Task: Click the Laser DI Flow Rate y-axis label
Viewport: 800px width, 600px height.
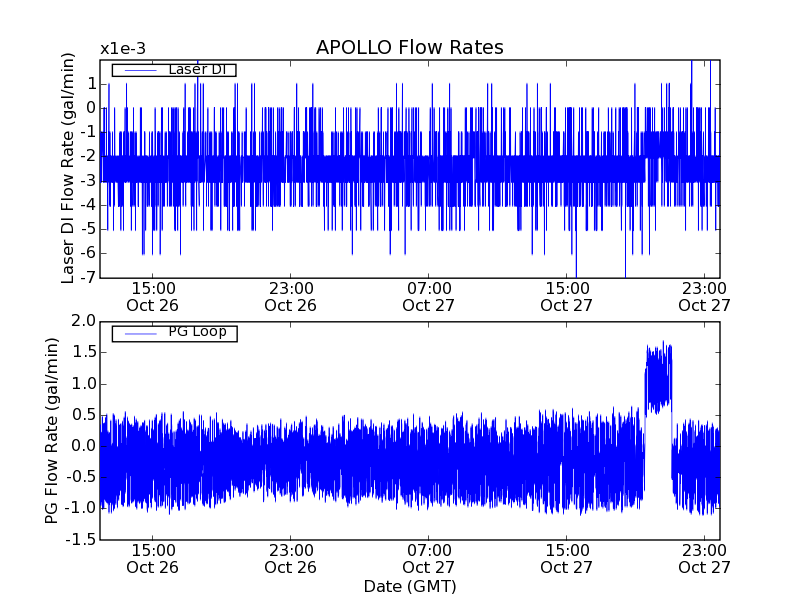Action: pyautogui.click(x=69, y=168)
